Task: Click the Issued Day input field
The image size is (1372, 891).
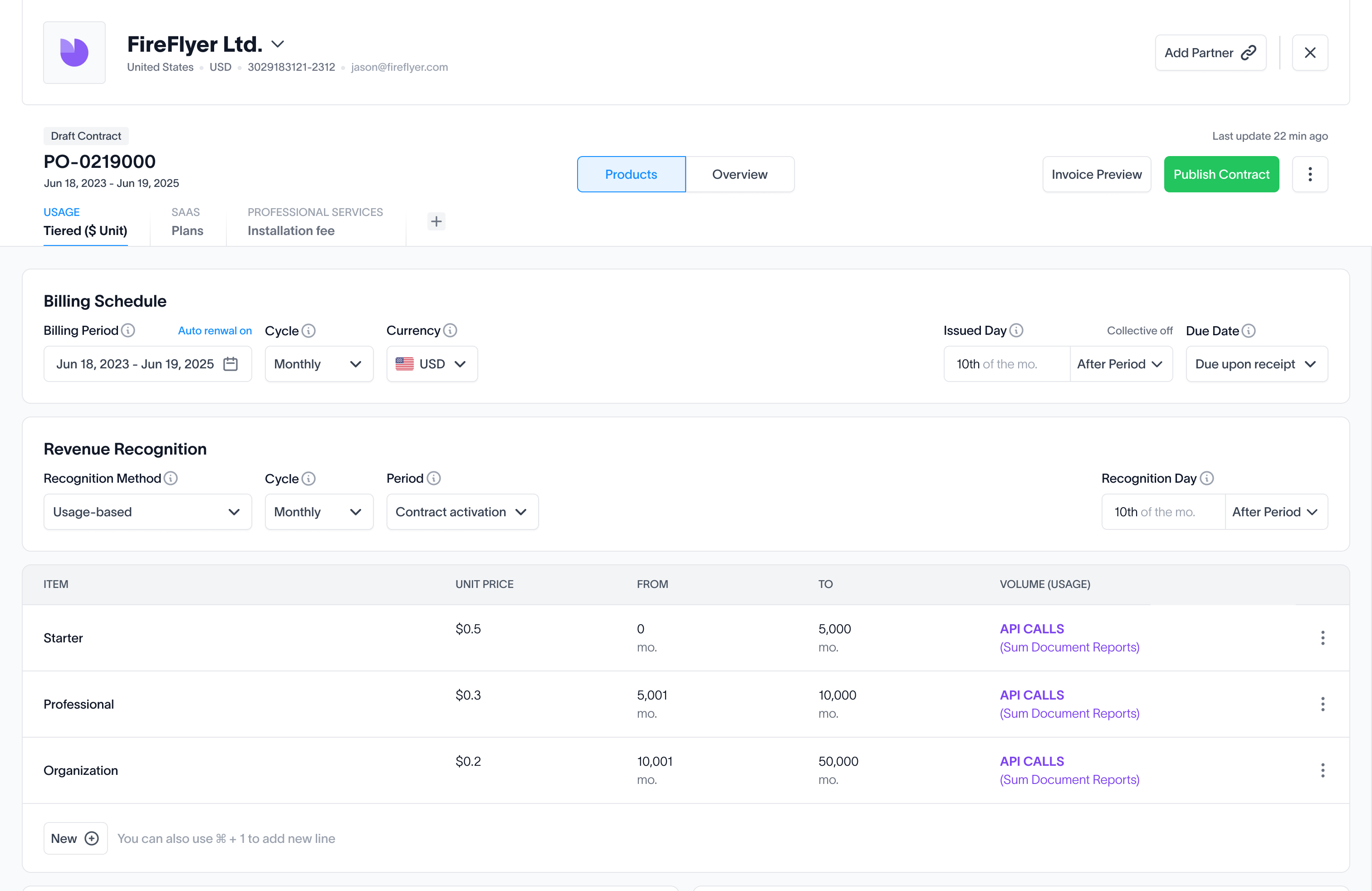Action: tap(1006, 364)
